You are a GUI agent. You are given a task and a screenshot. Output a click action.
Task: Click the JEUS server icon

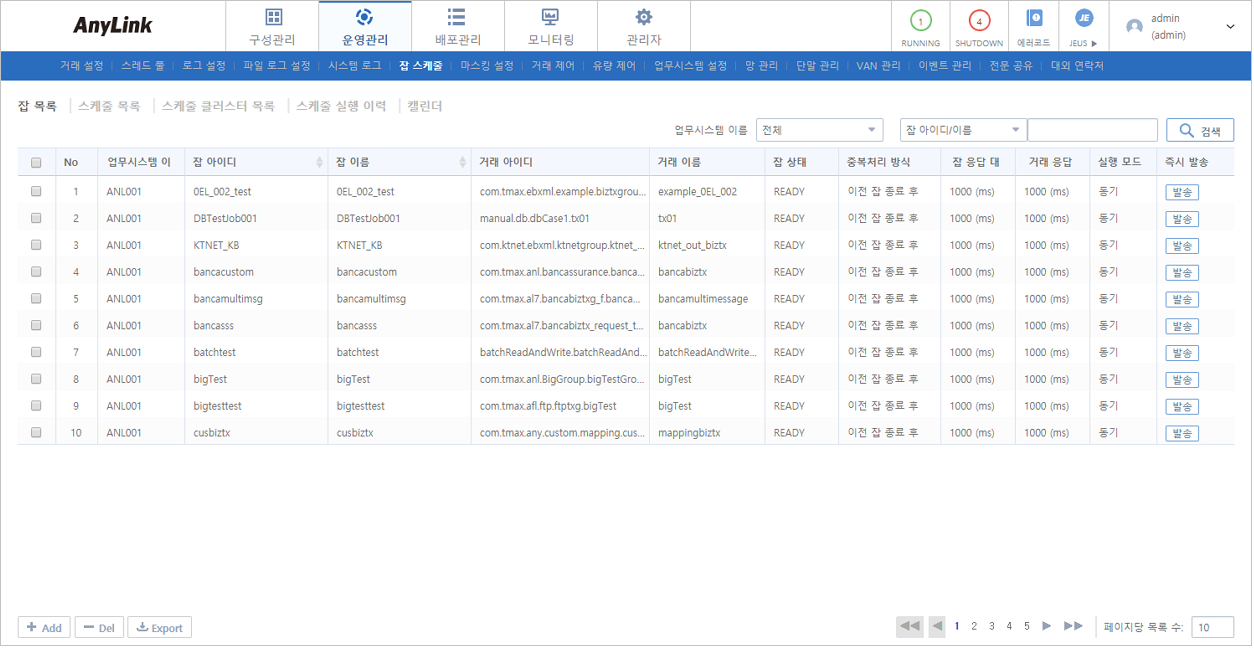click(1083, 18)
